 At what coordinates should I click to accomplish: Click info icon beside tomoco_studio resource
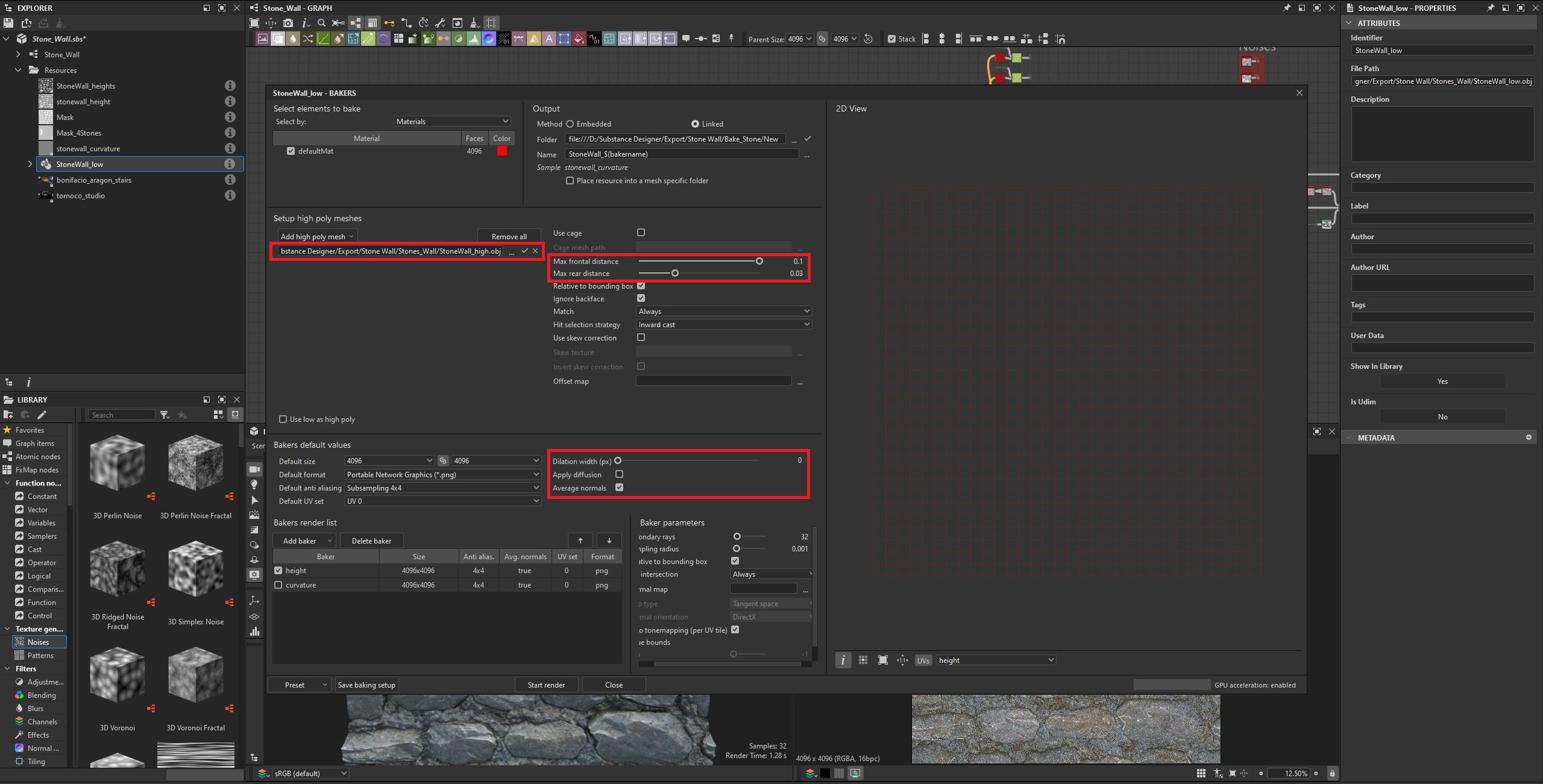point(230,195)
